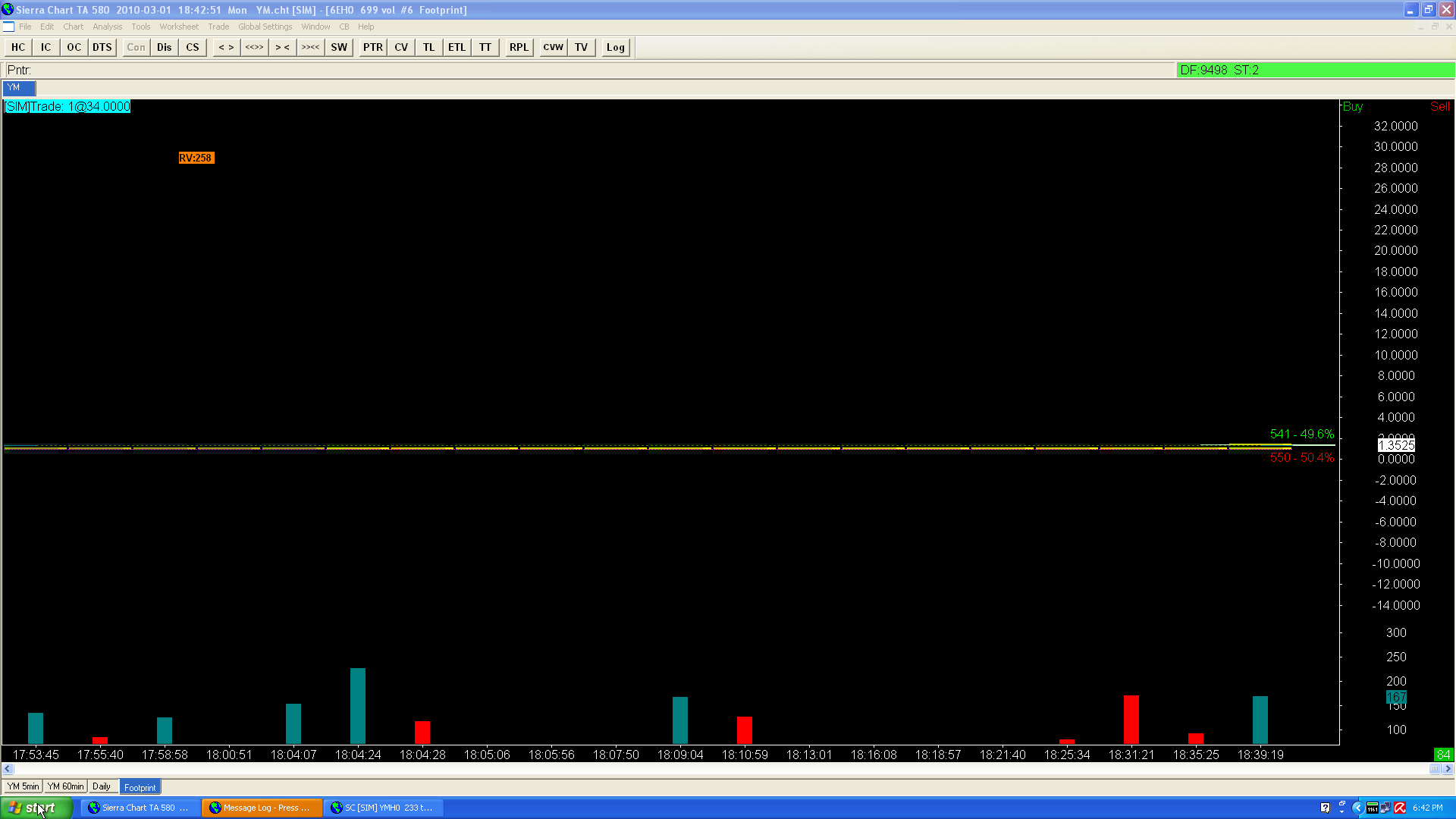This screenshot has width=1456, height=819.
Task: Click the SIM Trade 1@34.0000 label
Action: (x=67, y=107)
